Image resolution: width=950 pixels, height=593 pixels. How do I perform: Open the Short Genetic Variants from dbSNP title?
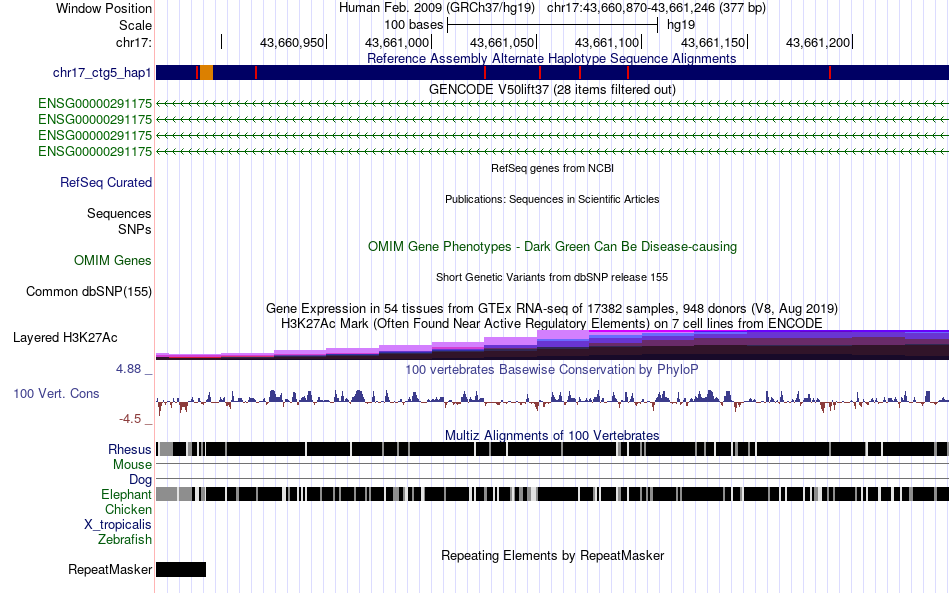(552, 277)
